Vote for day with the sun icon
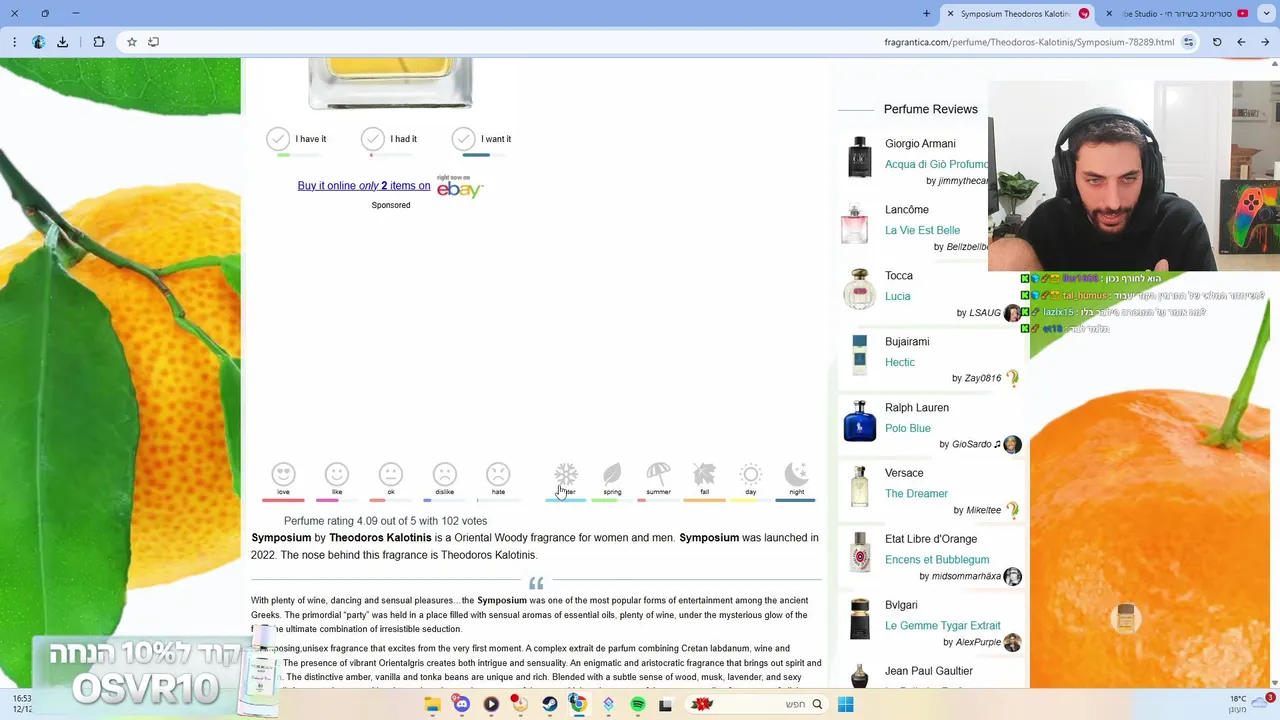The height and width of the screenshot is (720, 1280). pos(751,475)
